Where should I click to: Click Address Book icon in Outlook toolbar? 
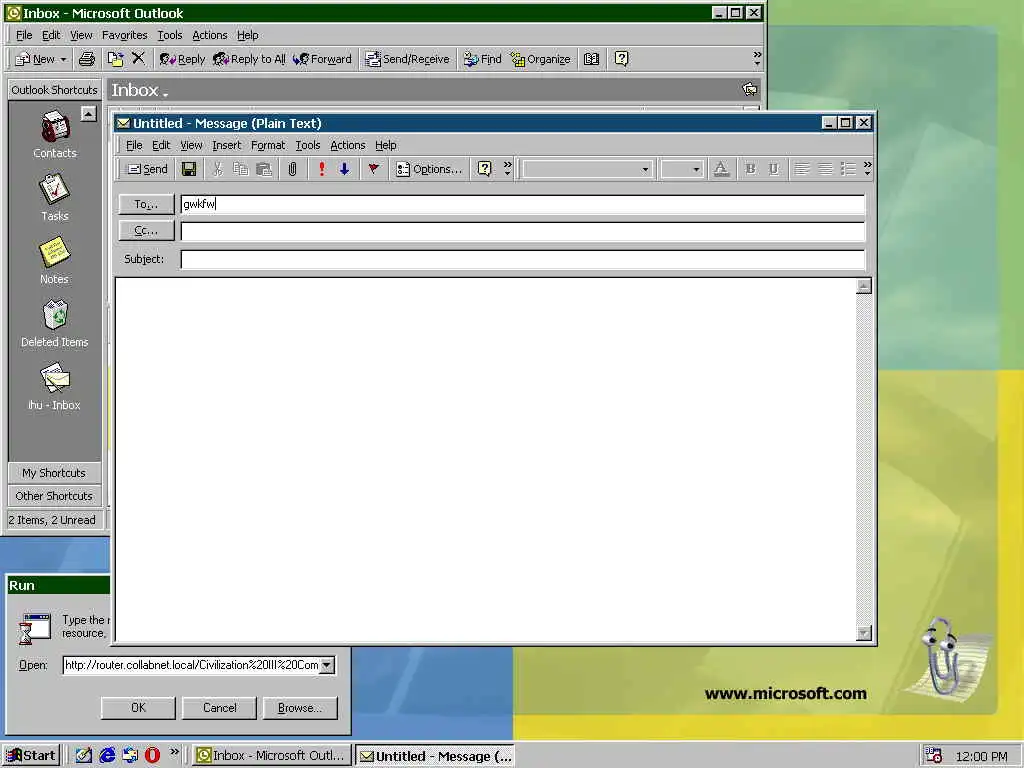tap(592, 59)
